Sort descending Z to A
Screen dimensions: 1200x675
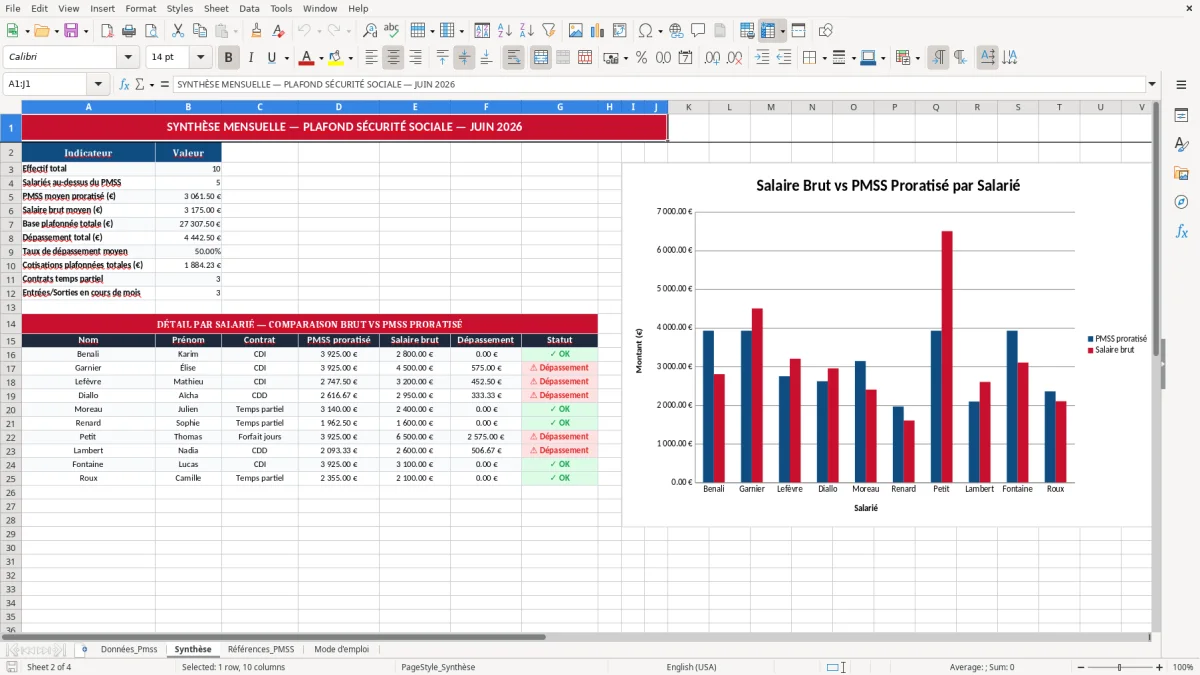526,31
